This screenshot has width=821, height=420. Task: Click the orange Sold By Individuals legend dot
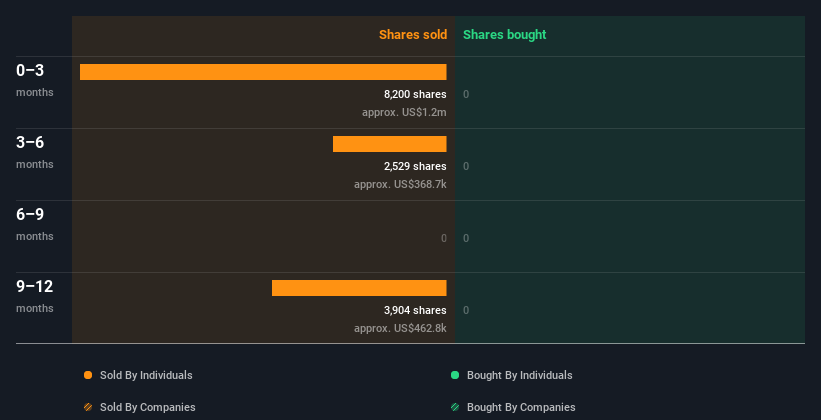coord(88,375)
